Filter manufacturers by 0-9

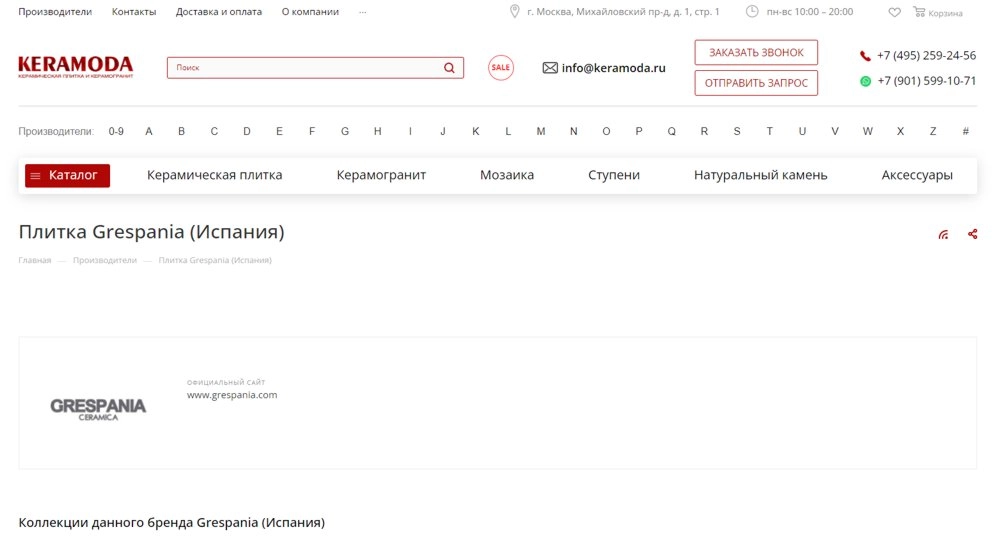tap(116, 131)
